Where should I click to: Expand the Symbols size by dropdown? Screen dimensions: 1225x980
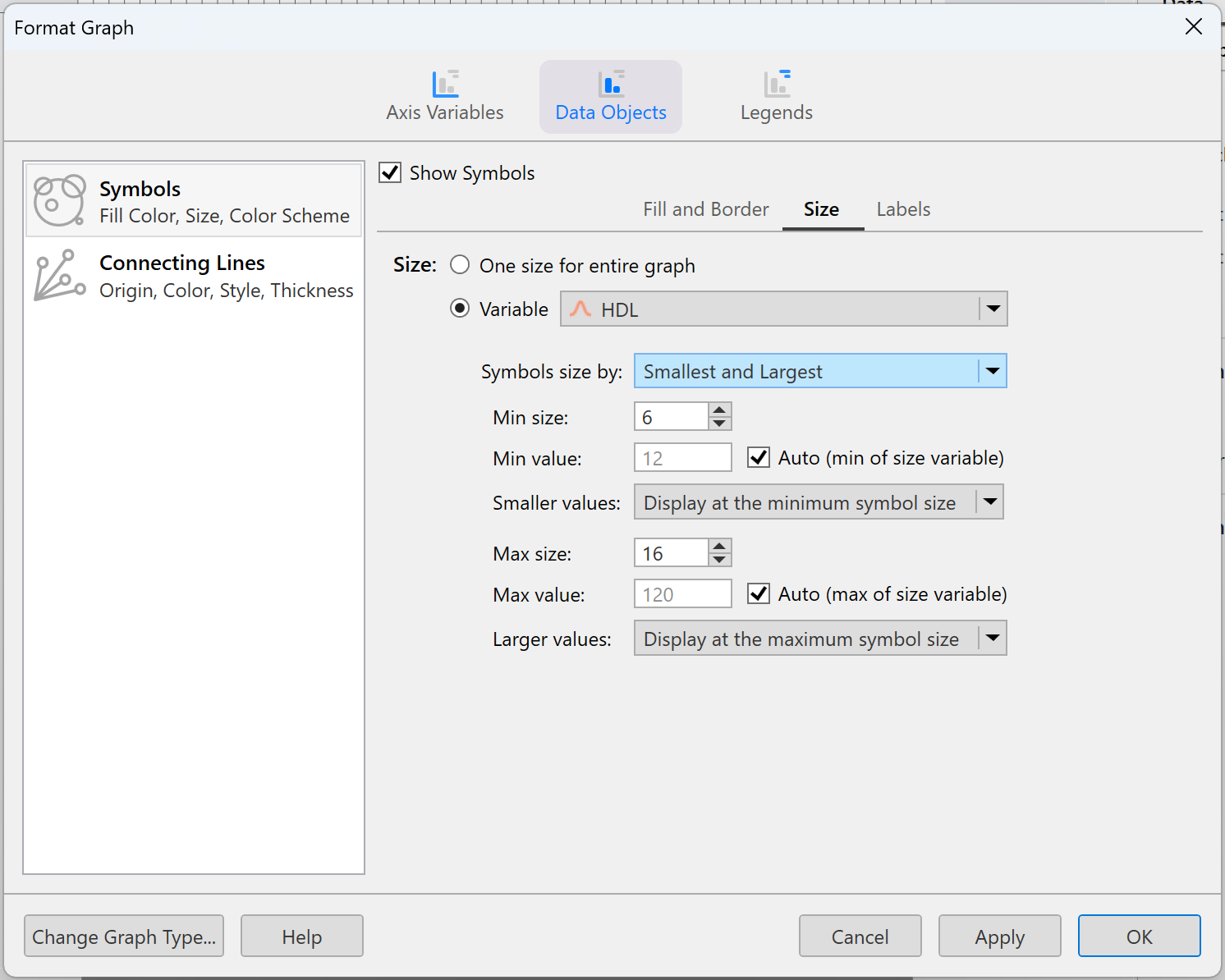coord(992,371)
